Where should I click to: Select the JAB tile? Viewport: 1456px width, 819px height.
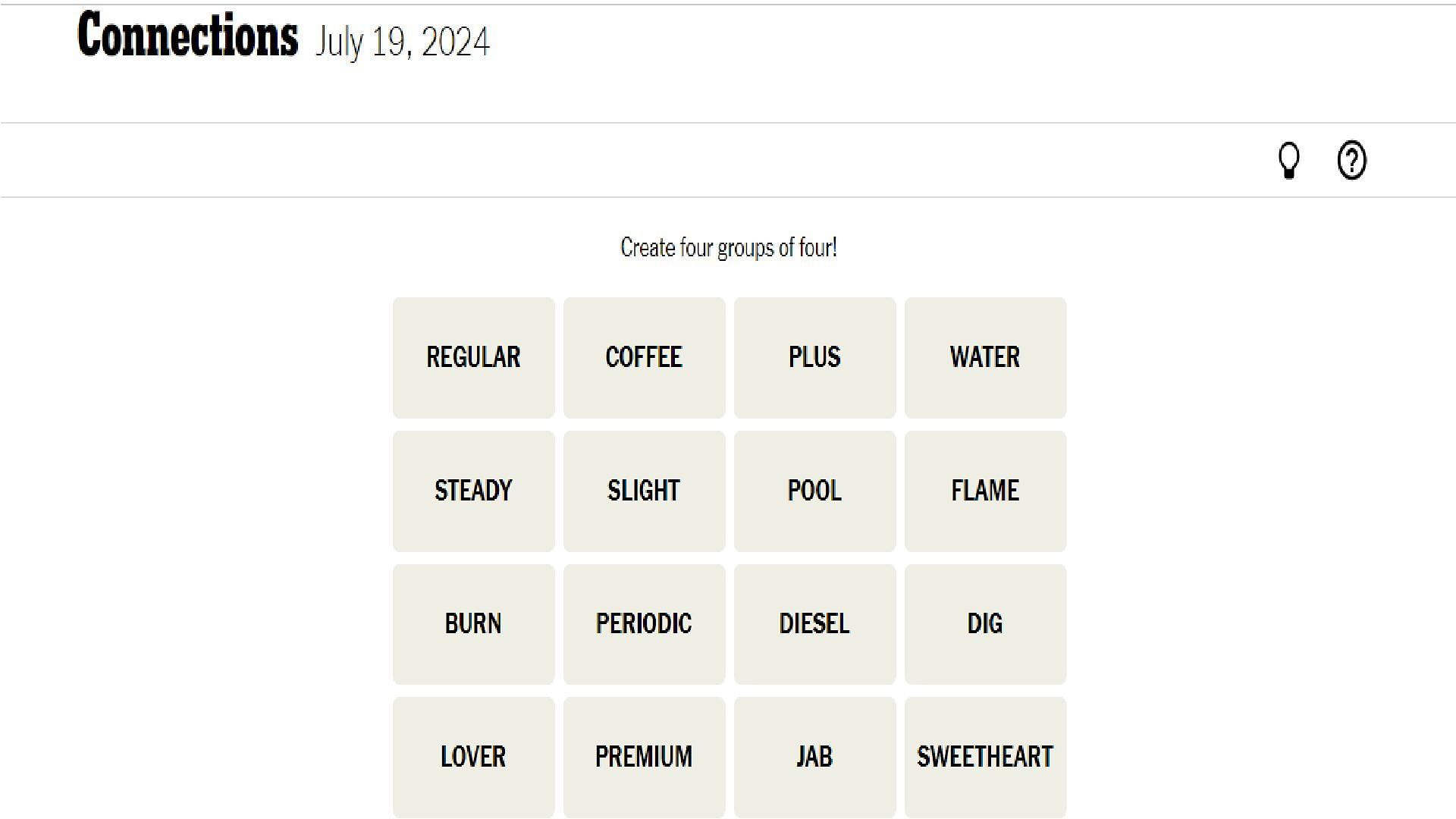coord(815,756)
